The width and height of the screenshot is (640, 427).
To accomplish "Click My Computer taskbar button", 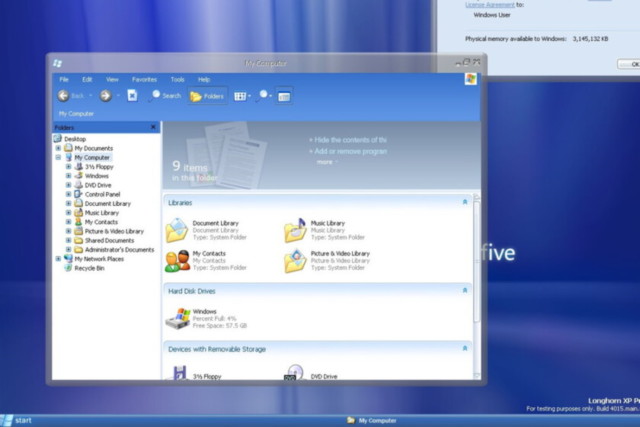I will [372, 420].
